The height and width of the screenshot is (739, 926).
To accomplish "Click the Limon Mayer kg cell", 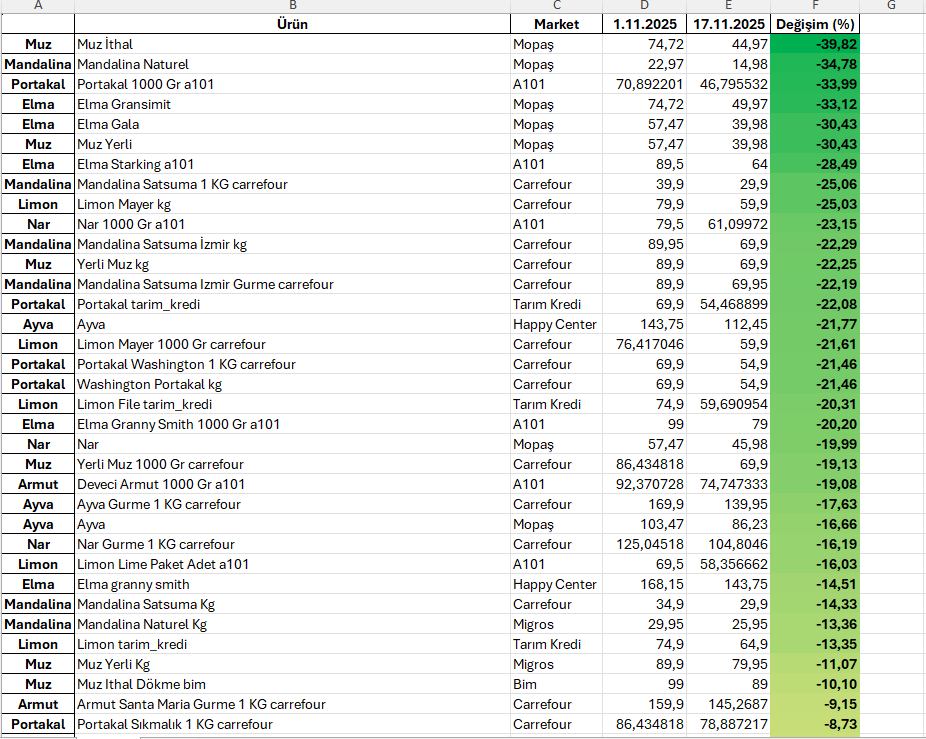I will click(292, 204).
